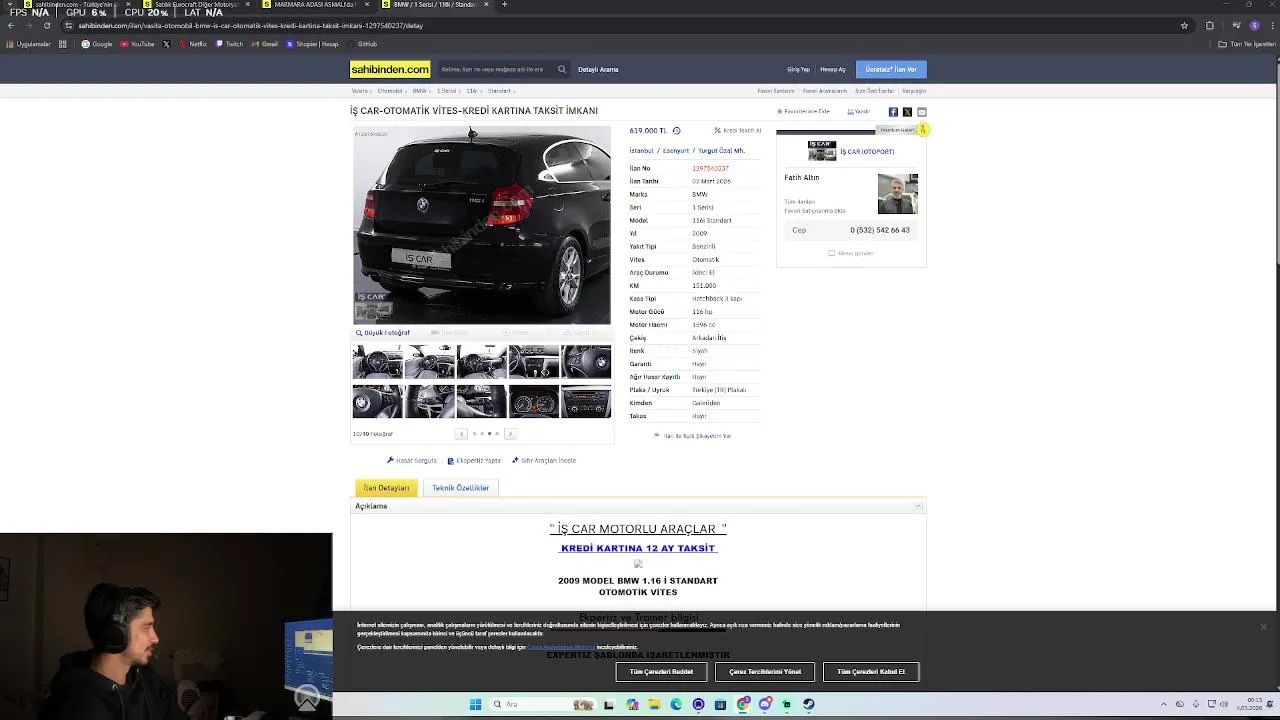Select İlan Detayları tab
Screen dimensions: 1280x720
[x=386, y=488]
